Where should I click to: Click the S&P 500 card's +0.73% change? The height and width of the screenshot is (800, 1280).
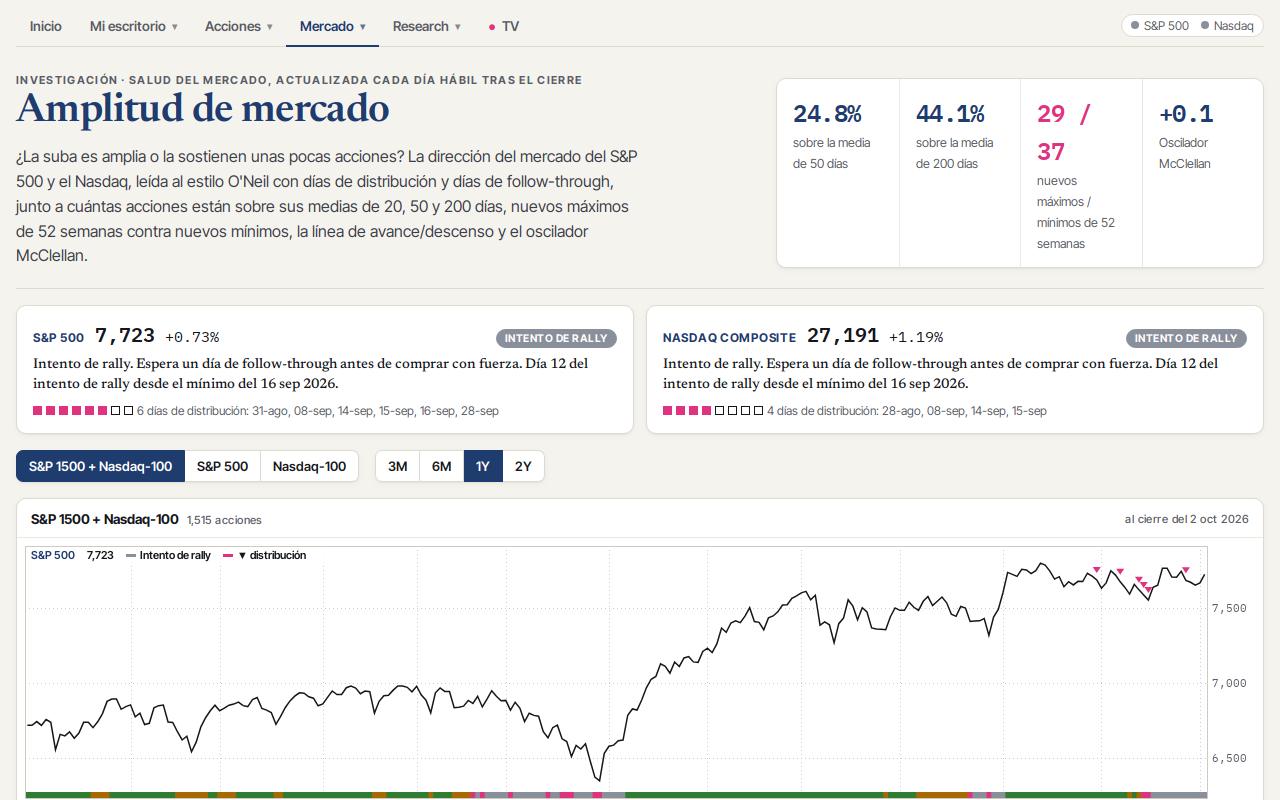[192, 337]
